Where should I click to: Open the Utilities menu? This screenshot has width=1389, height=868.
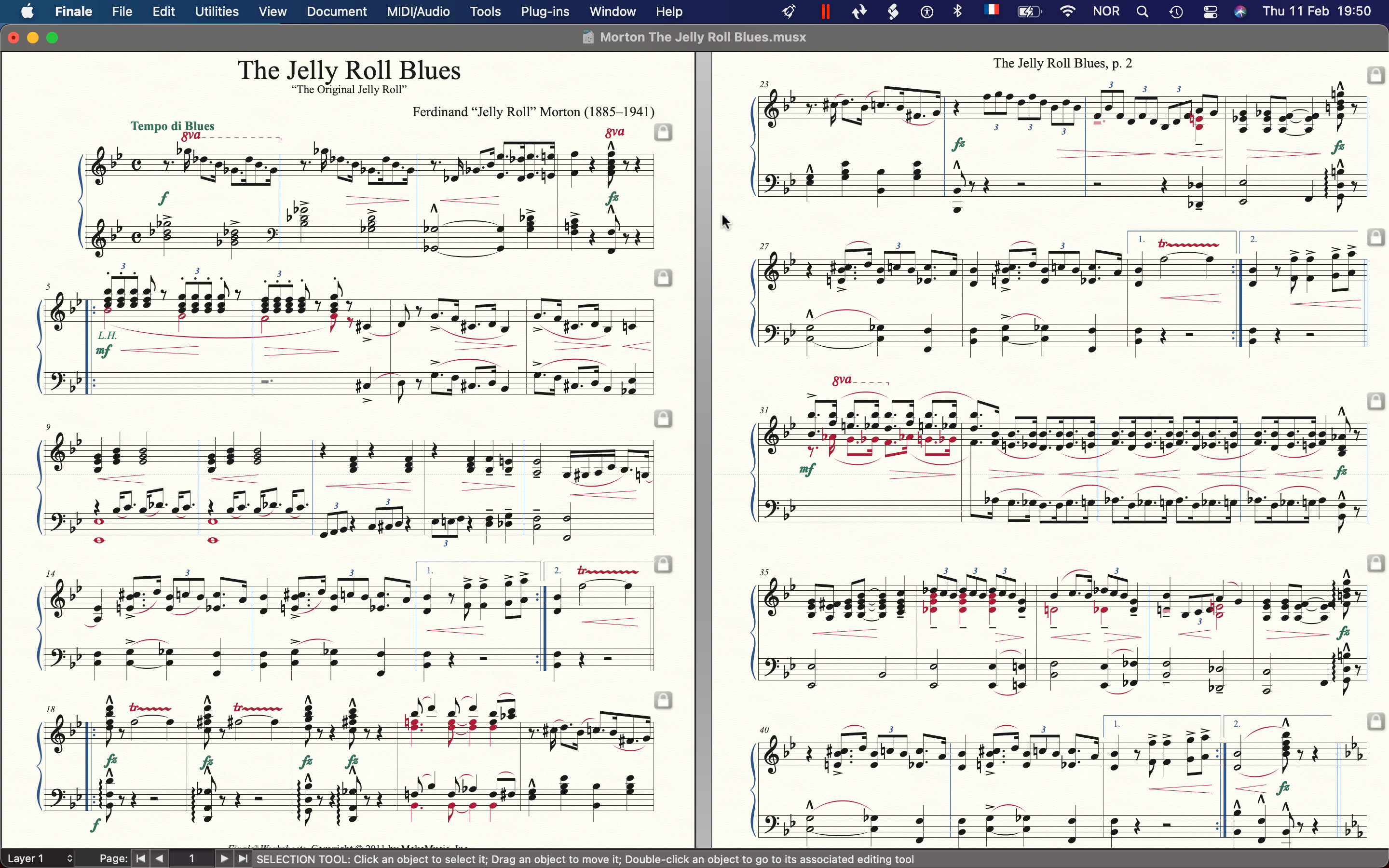tap(218, 12)
